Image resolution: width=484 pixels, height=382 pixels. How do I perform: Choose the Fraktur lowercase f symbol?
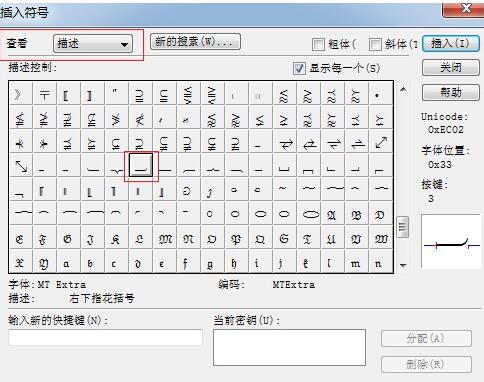[188, 262]
